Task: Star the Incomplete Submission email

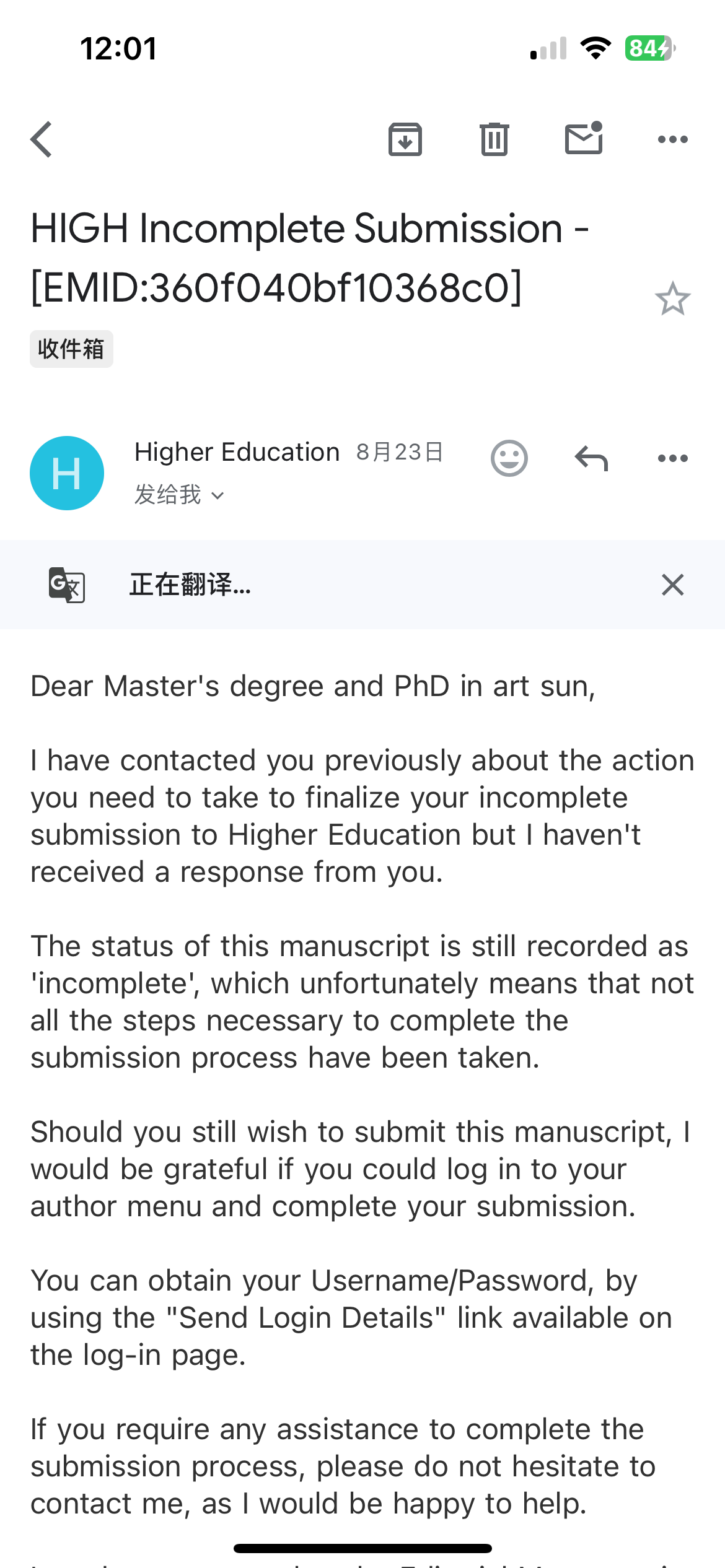Action: [x=672, y=299]
